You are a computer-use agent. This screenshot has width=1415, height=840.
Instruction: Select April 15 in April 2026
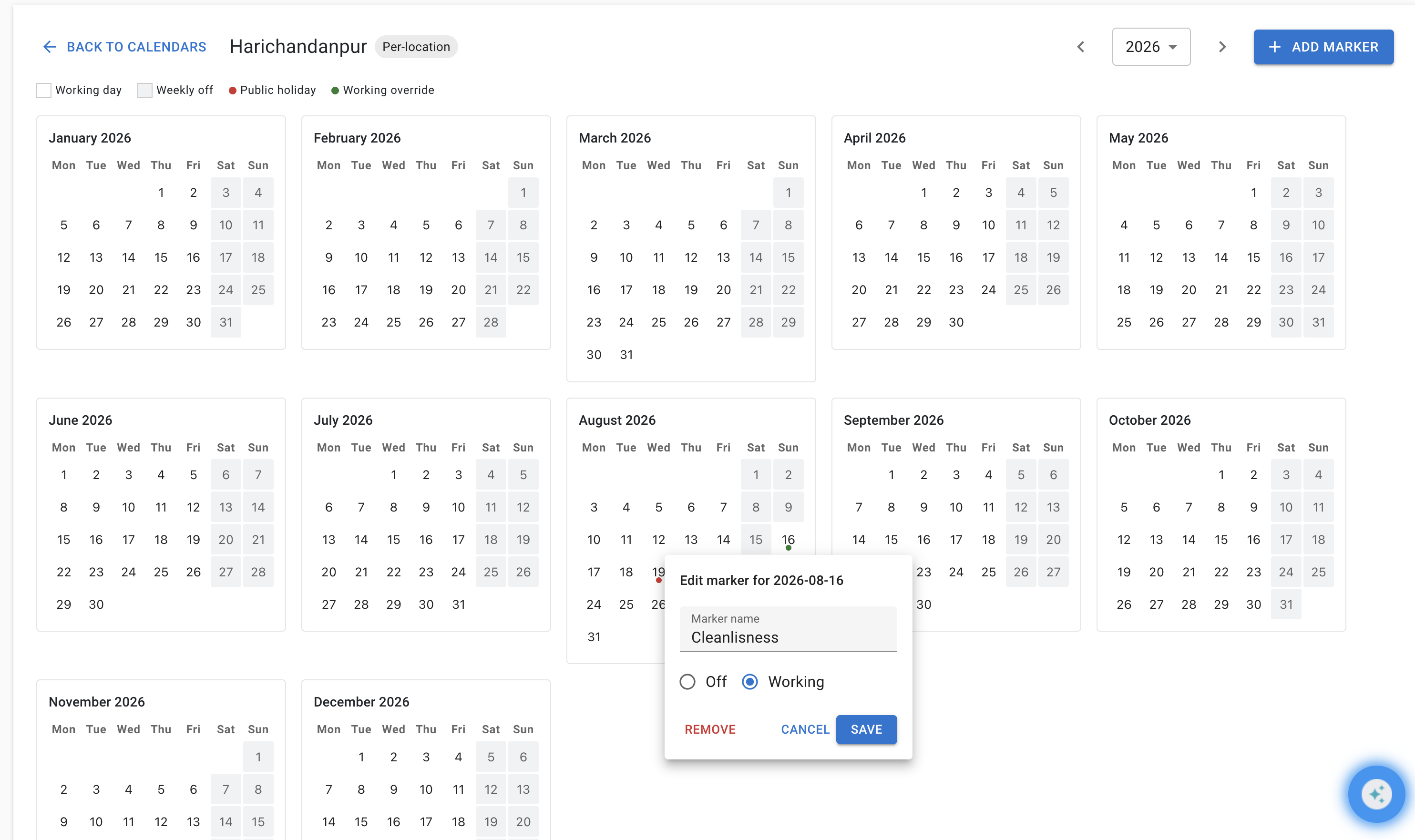(924, 257)
